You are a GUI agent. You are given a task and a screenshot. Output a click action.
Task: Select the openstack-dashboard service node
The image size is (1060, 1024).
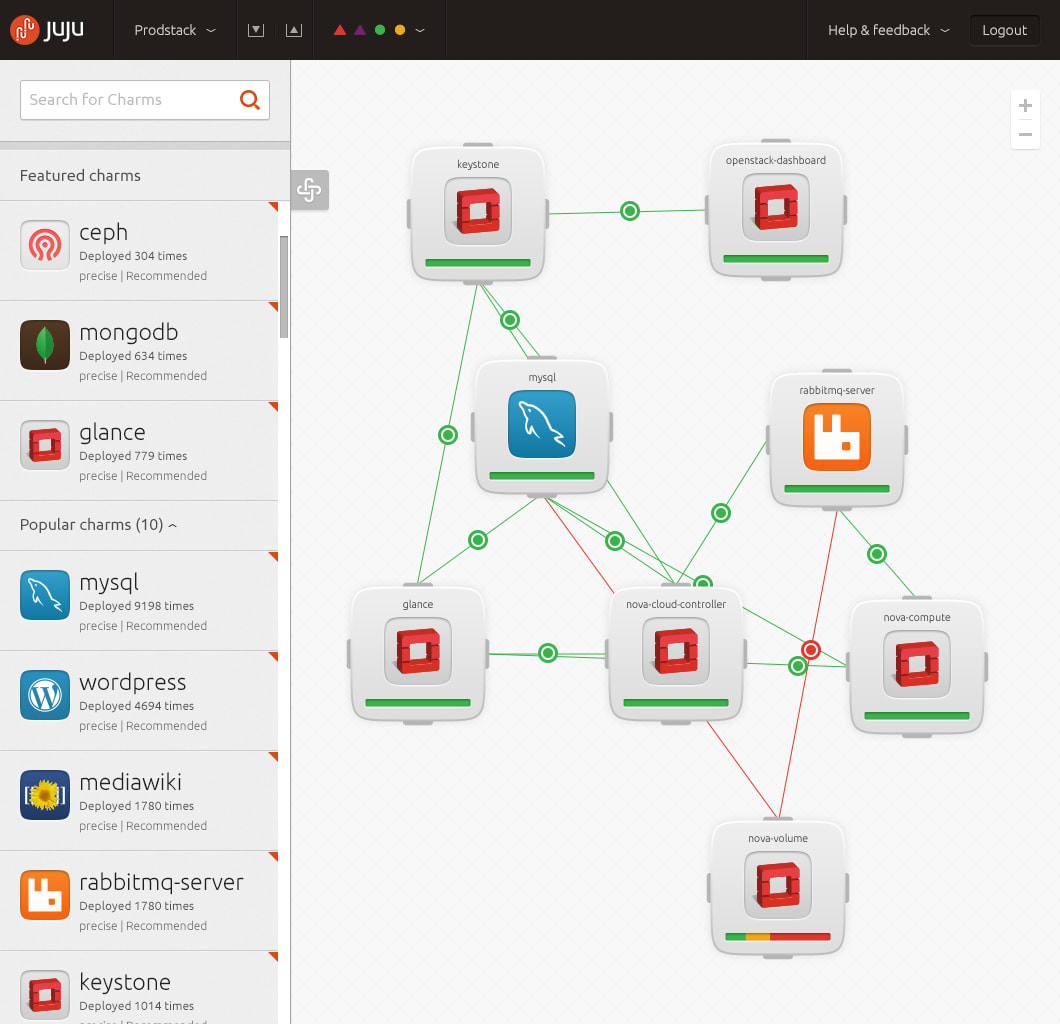(775, 210)
